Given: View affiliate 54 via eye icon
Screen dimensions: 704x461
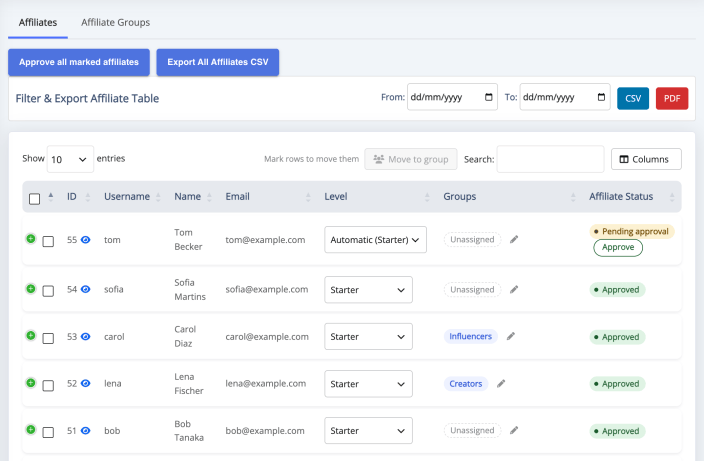Looking at the screenshot, I should click(x=85, y=289).
